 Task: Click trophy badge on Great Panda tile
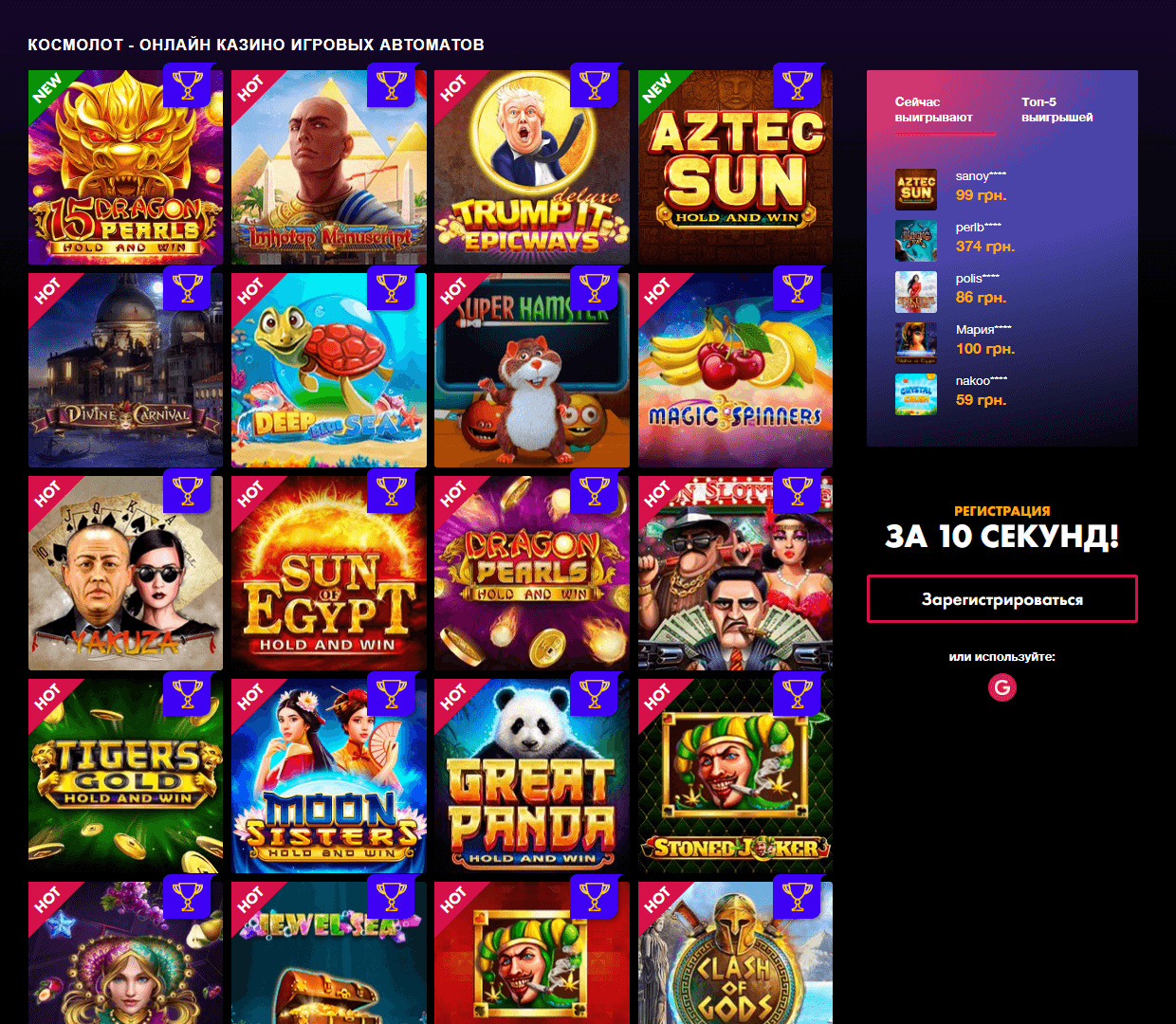pos(594,695)
